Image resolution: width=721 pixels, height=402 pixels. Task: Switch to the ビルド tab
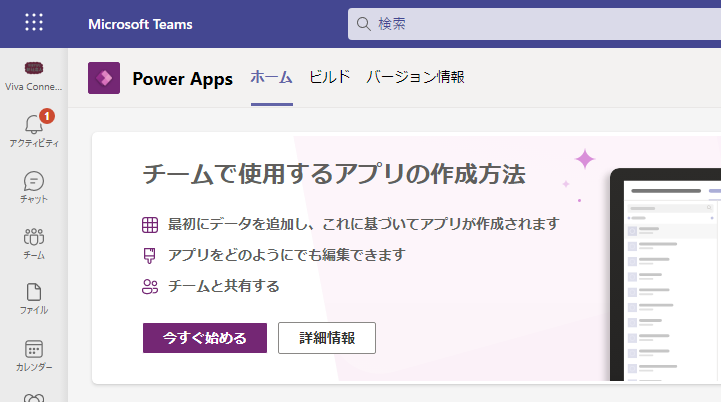pos(329,77)
